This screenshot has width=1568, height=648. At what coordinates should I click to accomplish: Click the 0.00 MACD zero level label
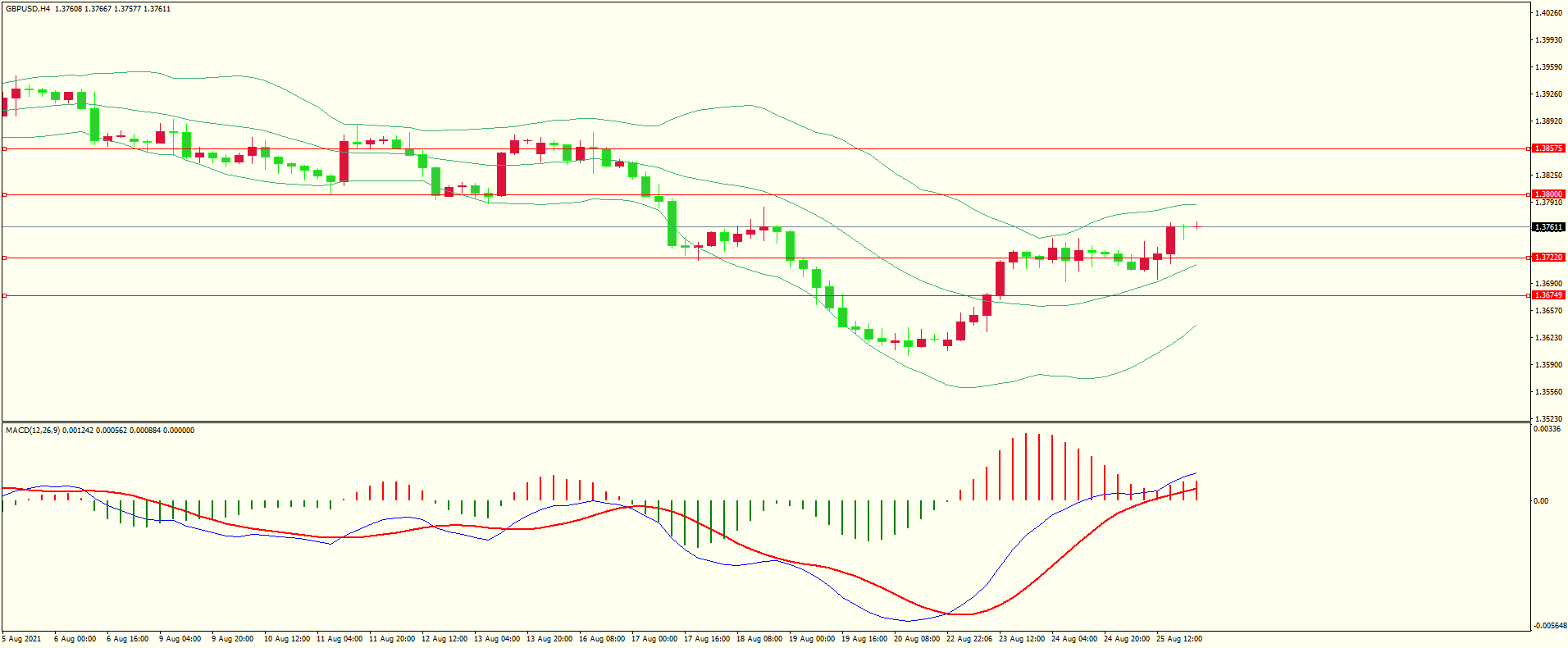point(1542,501)
